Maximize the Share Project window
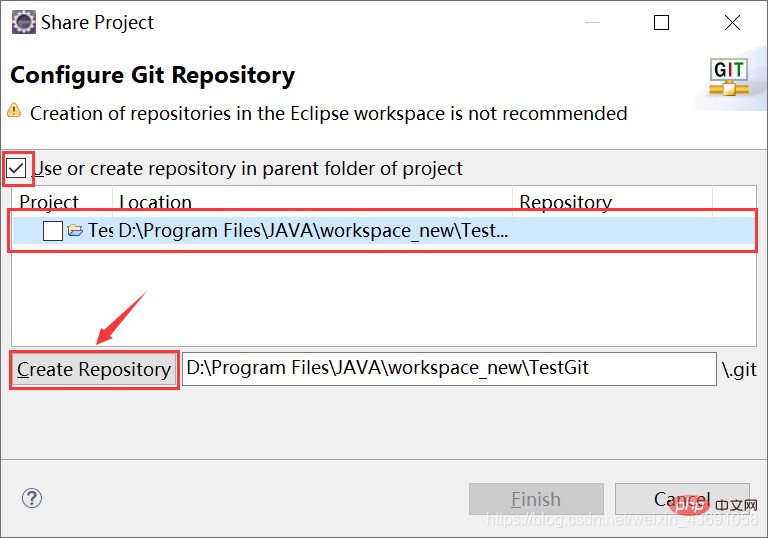Image resolution: width=768 pixels, height=538 pixels. [661, 23]
